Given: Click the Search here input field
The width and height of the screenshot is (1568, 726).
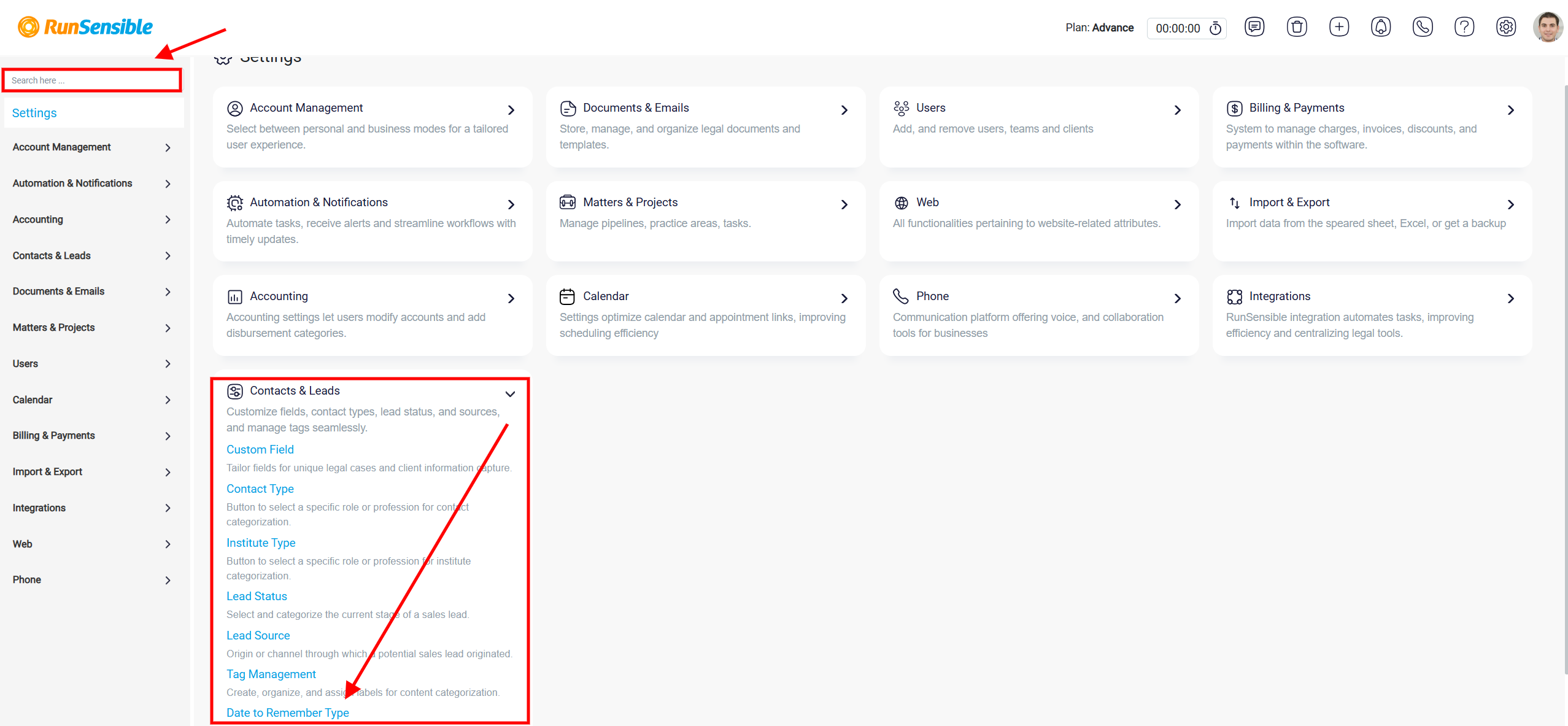Looking at the screenshot, I should 92,80.
